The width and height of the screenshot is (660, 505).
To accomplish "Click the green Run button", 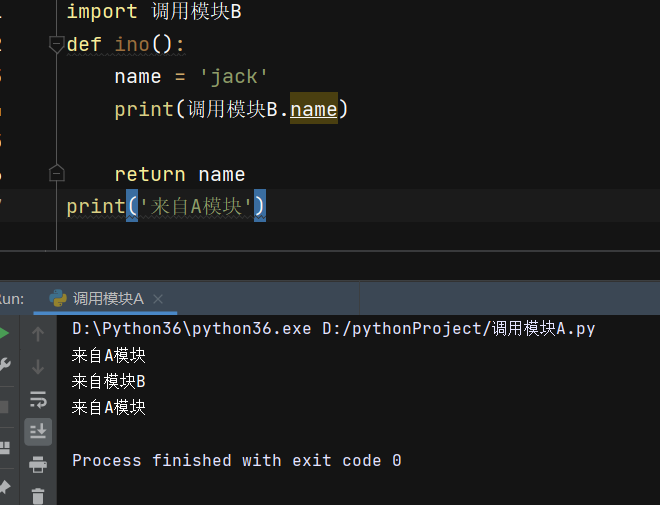I will (x=4, y=333).
